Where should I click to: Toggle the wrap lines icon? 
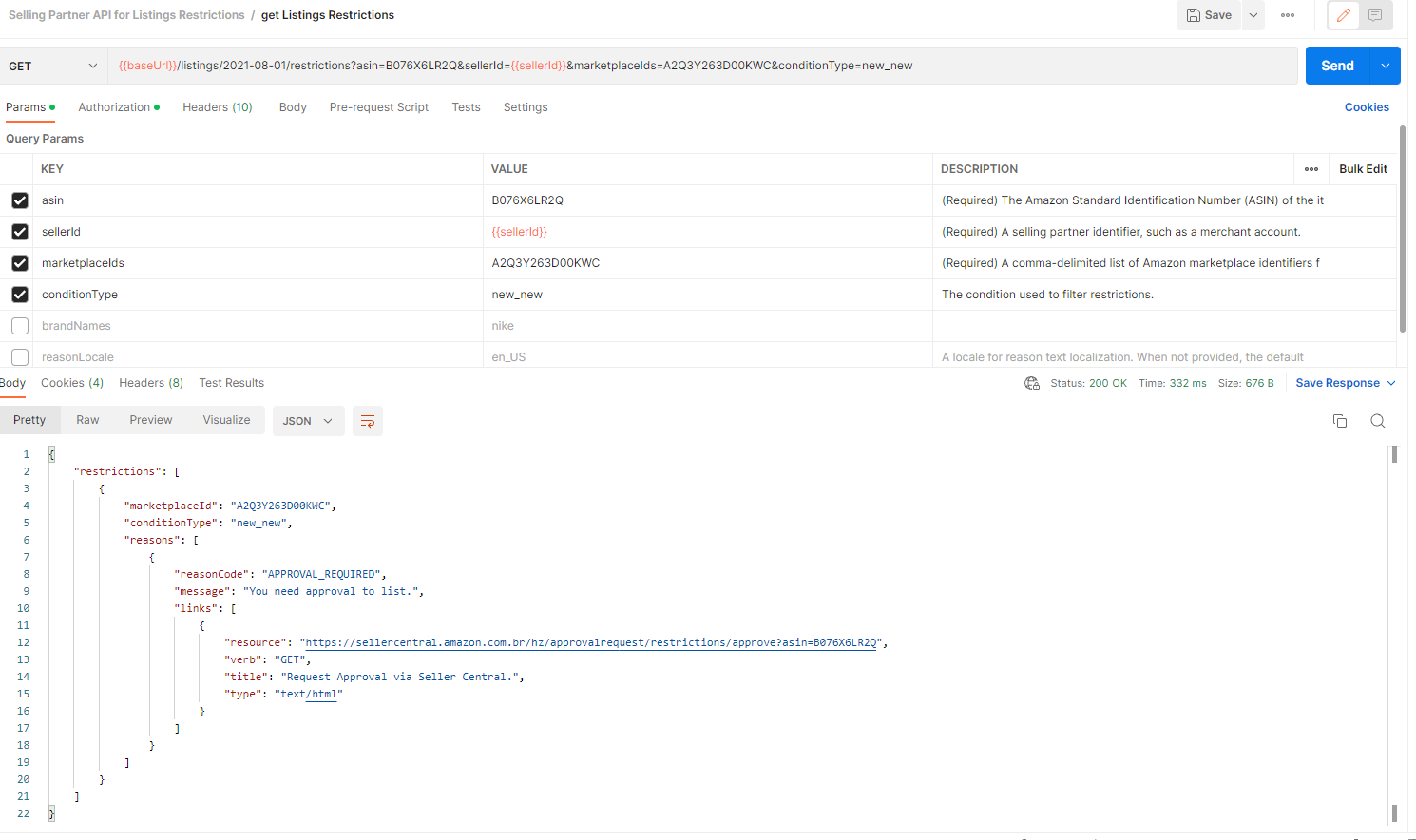tap(368, 421)
